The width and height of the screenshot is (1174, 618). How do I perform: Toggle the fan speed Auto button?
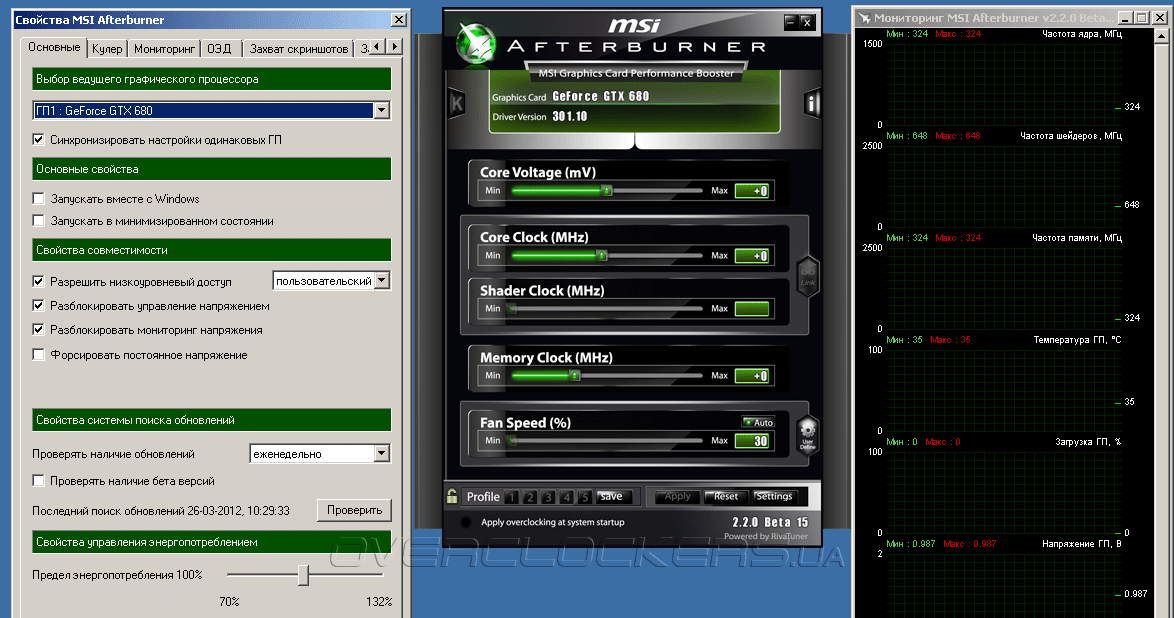[758, 422]
